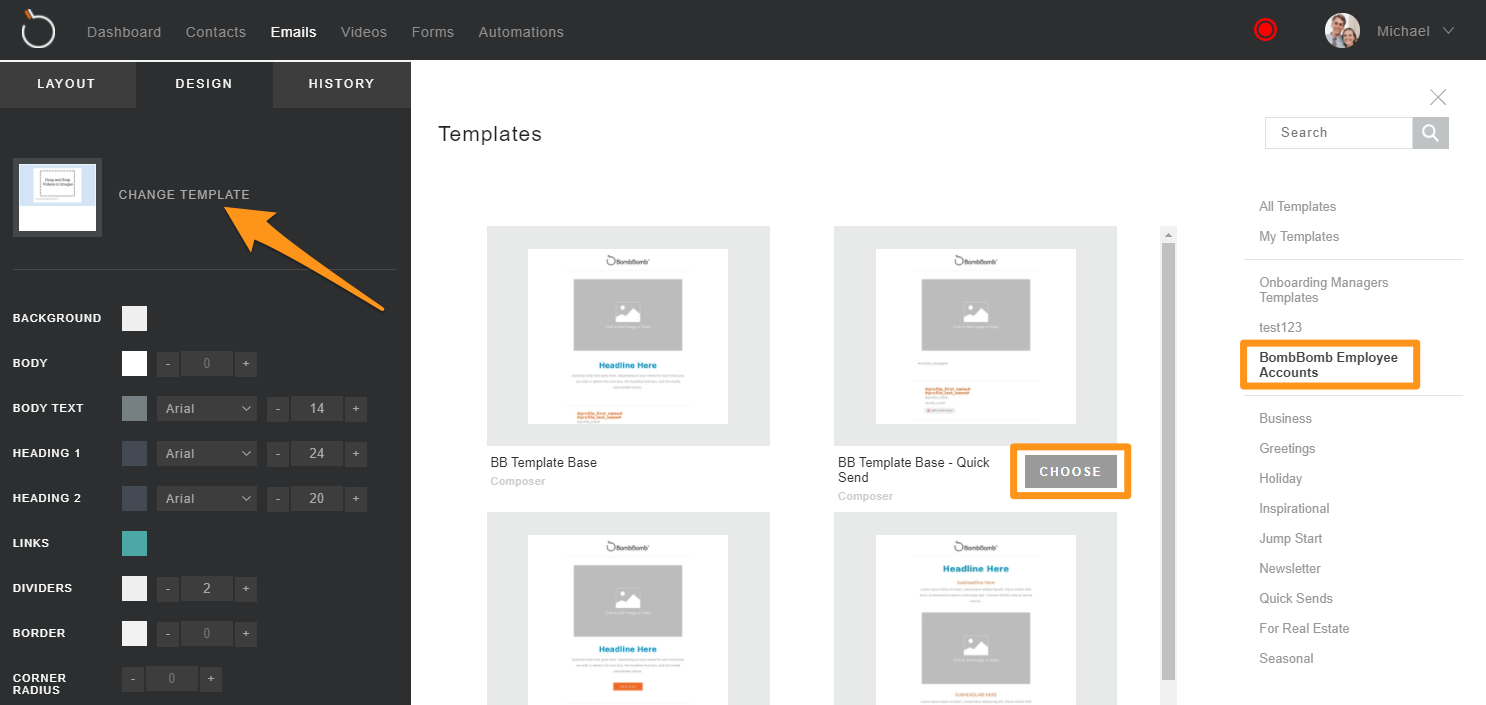The width and height of the screenshot is (1486, 705).
Task: Decrease the Body value with minus
Action: tap(168, 364)
